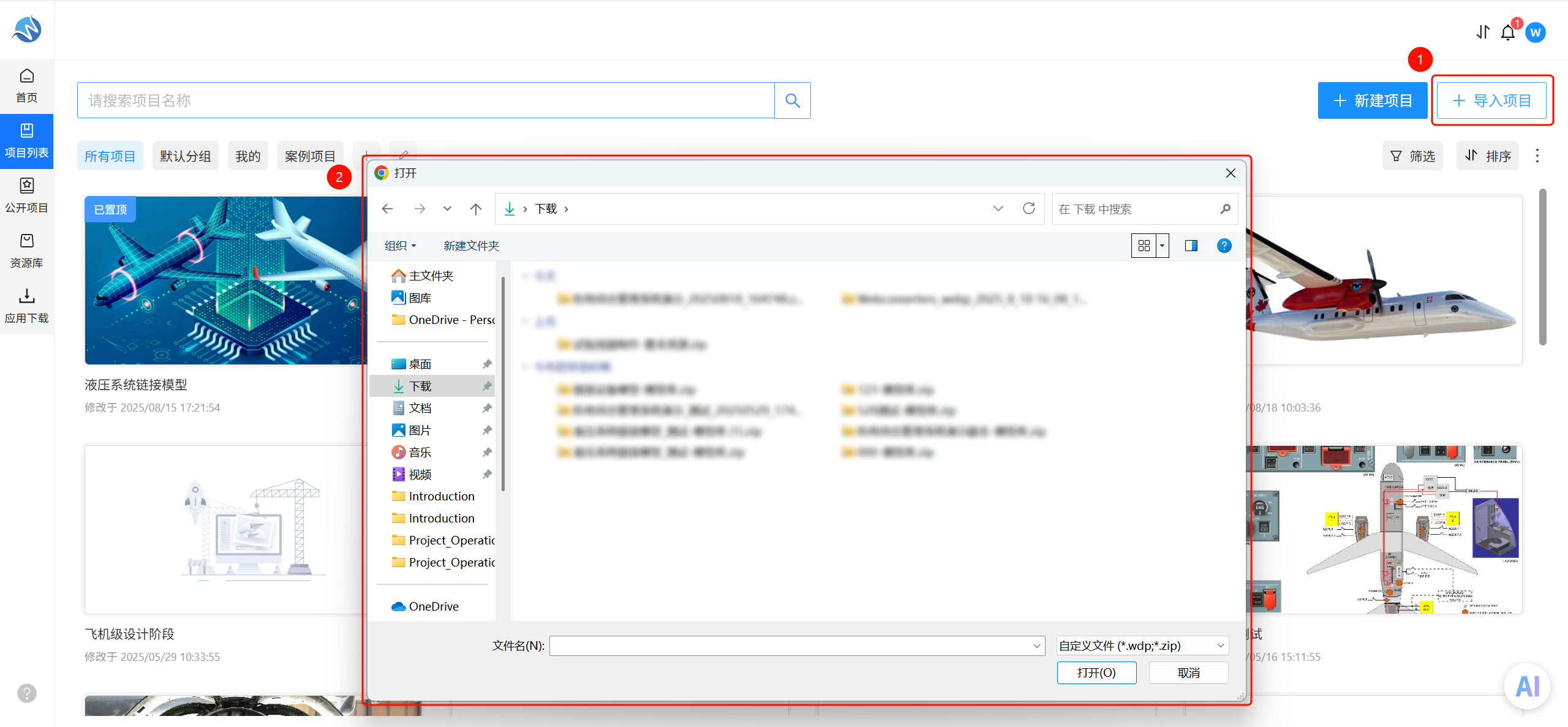Open the 首页 home page in sidebar
This screenshot has height=727, width=1568.
point(26,86)
